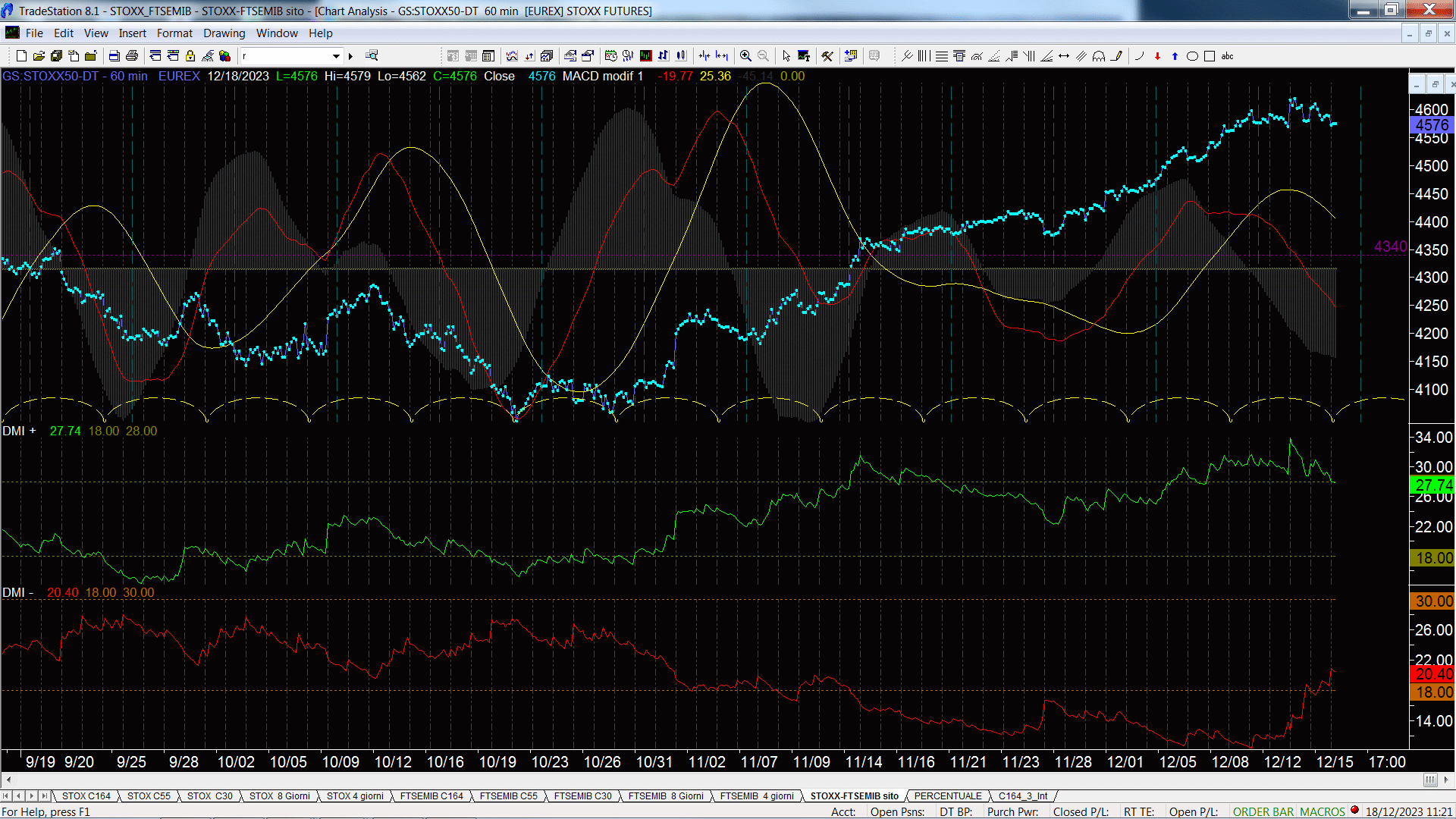Screen dimensions: 1456x819
Task: Click the ORDER BAR status item
Action: pos(1263,812)
